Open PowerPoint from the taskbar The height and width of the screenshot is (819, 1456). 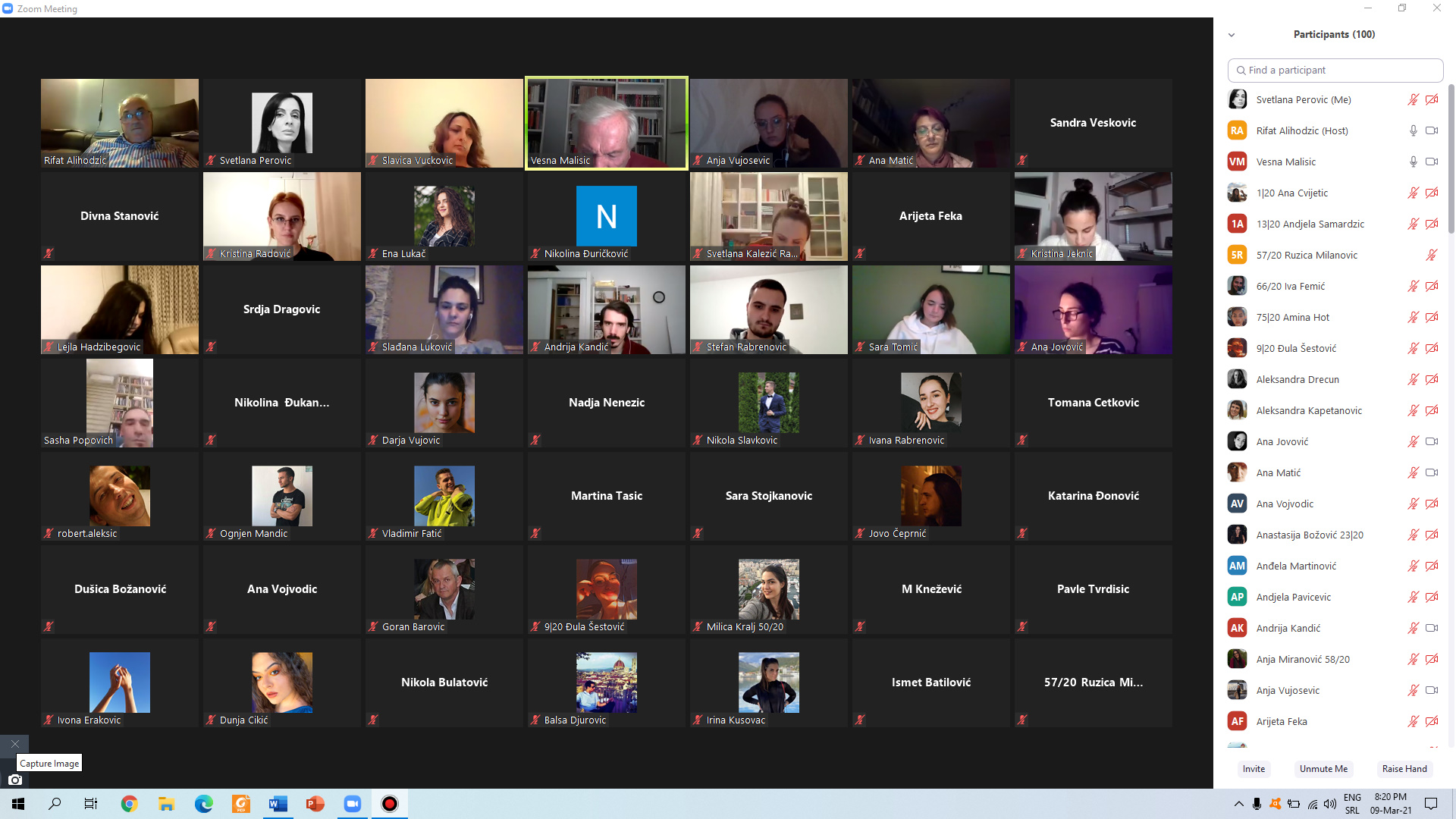pyautogui.click(x=315, y=804)
